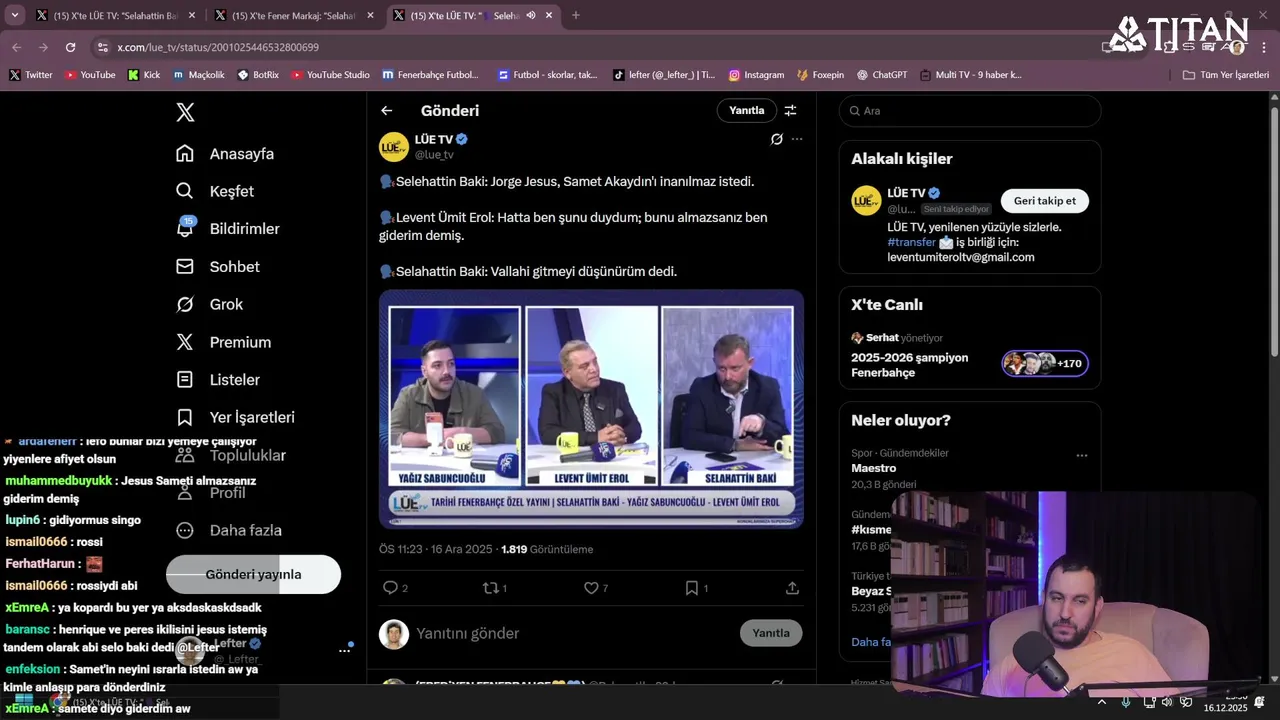Open LÜE TV profile avatar on post

click(393, 146)
